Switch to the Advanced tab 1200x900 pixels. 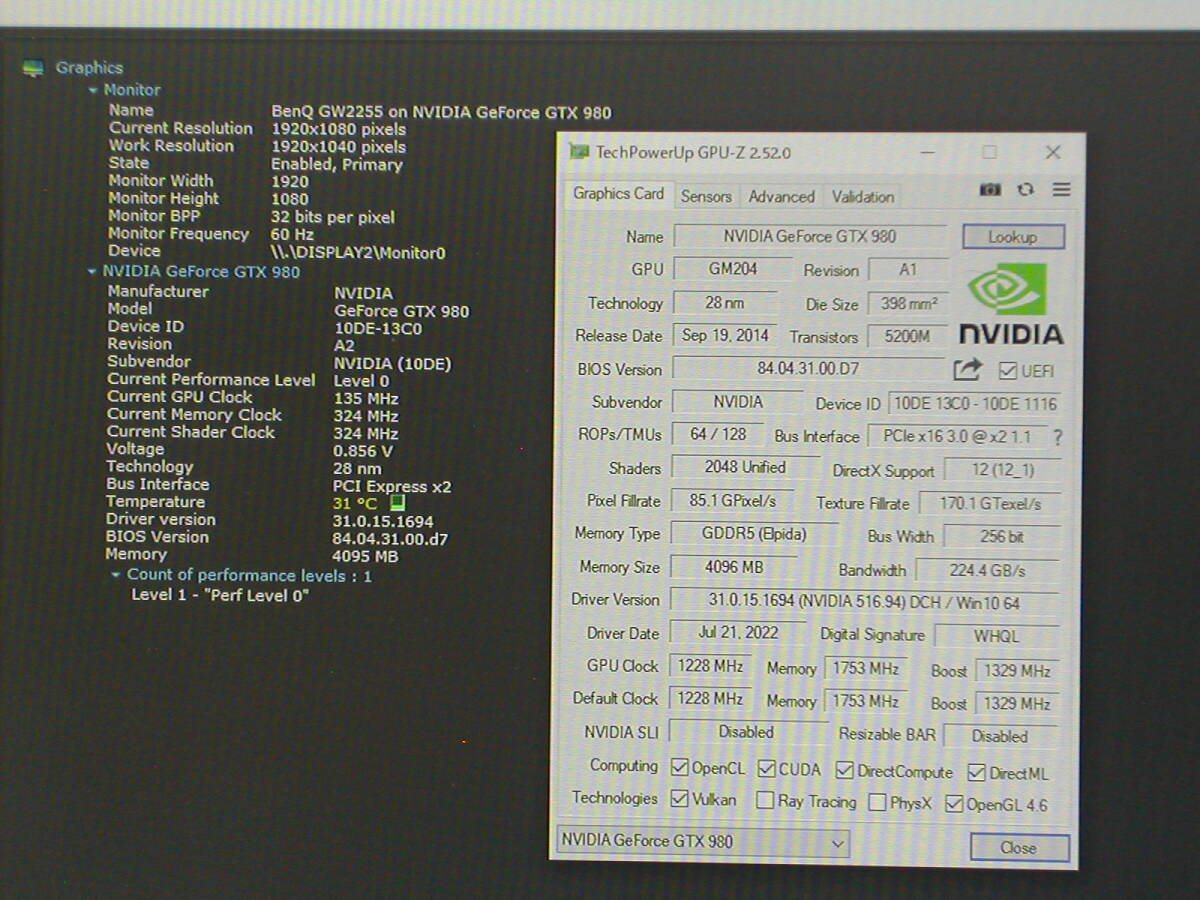coord(782,197)
